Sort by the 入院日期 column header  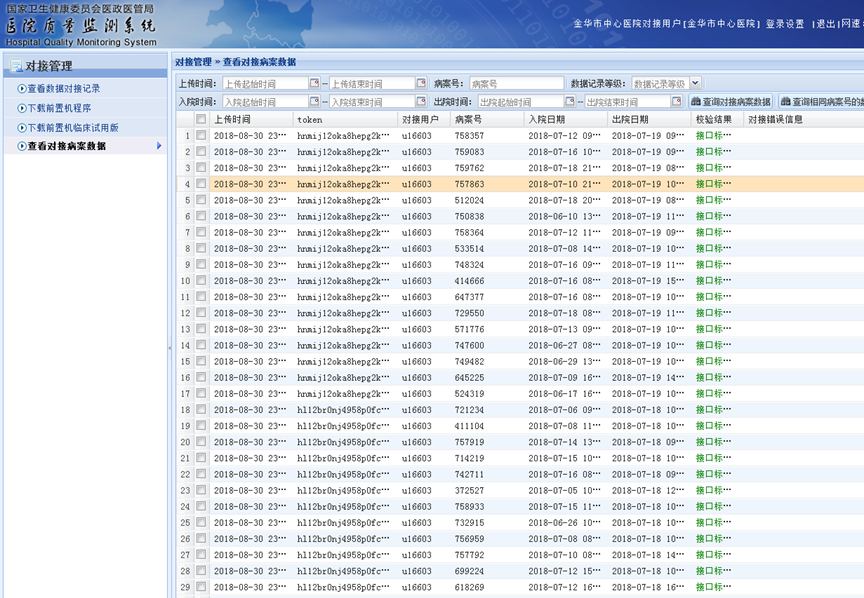pos(565,119)
